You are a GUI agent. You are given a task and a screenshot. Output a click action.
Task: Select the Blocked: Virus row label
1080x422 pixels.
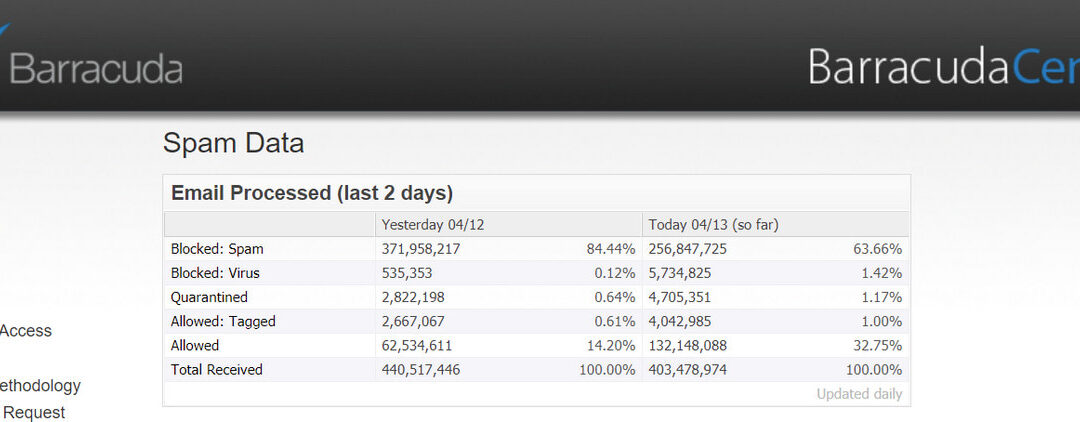[217, 273]
